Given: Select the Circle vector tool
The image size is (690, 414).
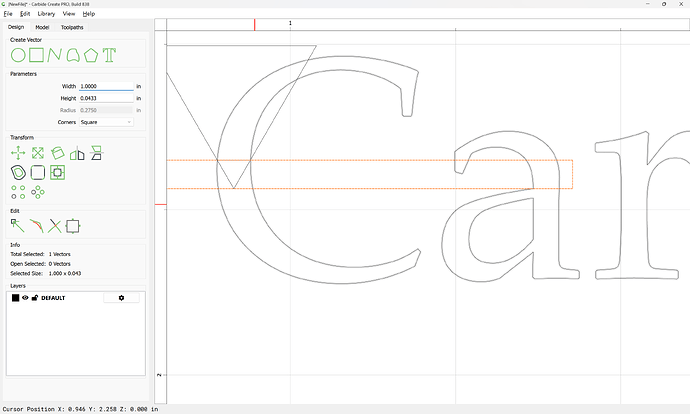Looking at the screenshot, I should [x=18, y=55].
